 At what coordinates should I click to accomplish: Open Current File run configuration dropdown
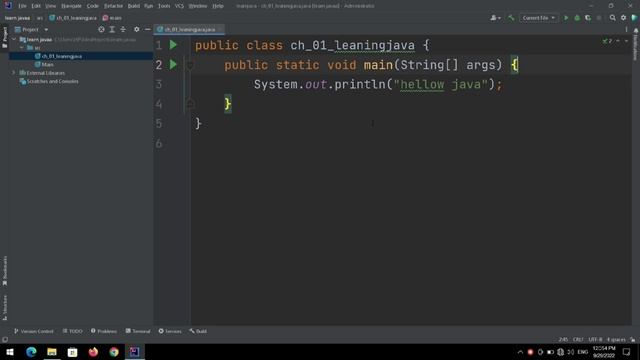pyautogui.click(x=538, y=18)
